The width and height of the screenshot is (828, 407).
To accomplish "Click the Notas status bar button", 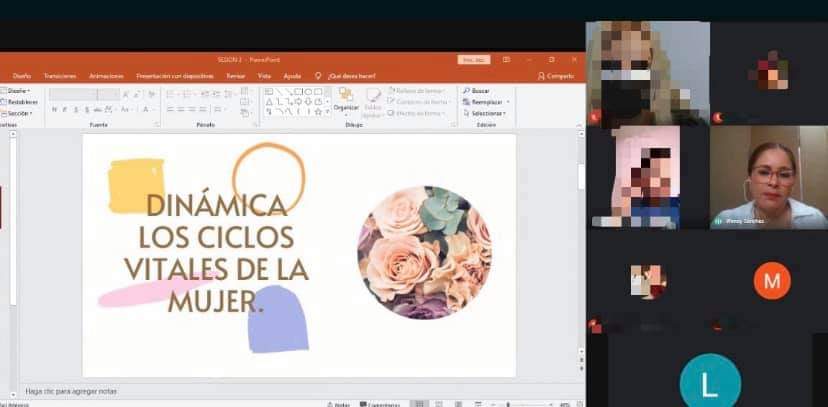I will point(340,404).
